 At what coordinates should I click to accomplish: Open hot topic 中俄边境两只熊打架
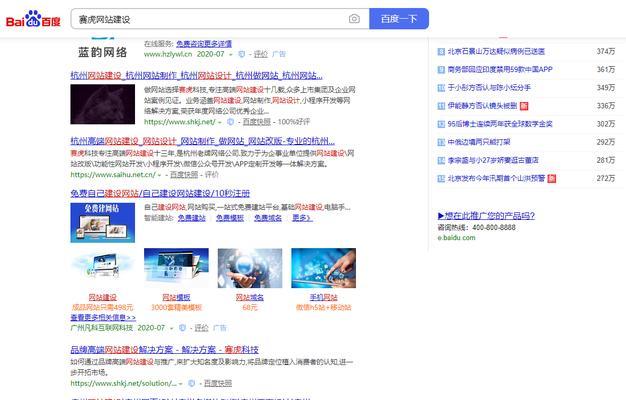click(x=479, y=142)
